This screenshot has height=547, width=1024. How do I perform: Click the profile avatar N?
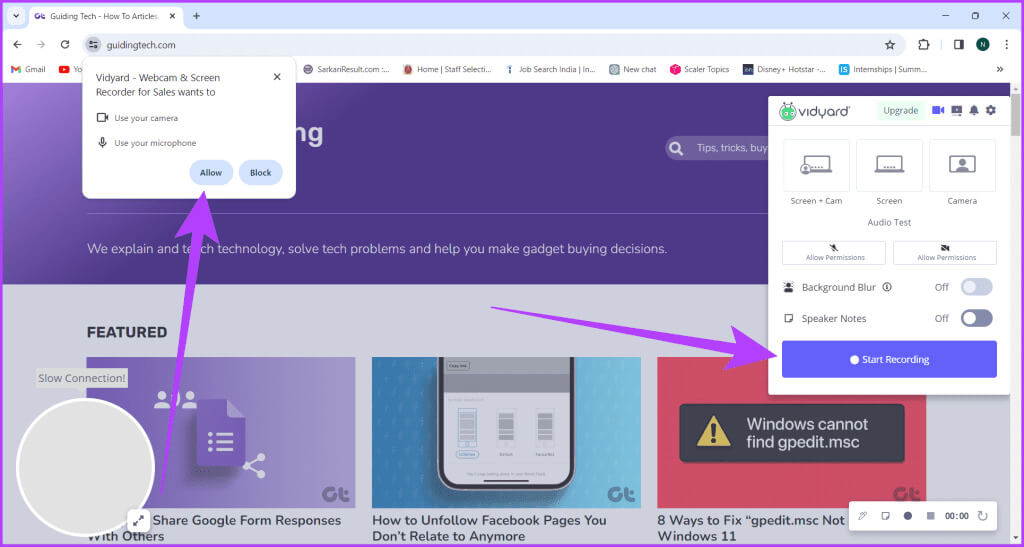982,44
